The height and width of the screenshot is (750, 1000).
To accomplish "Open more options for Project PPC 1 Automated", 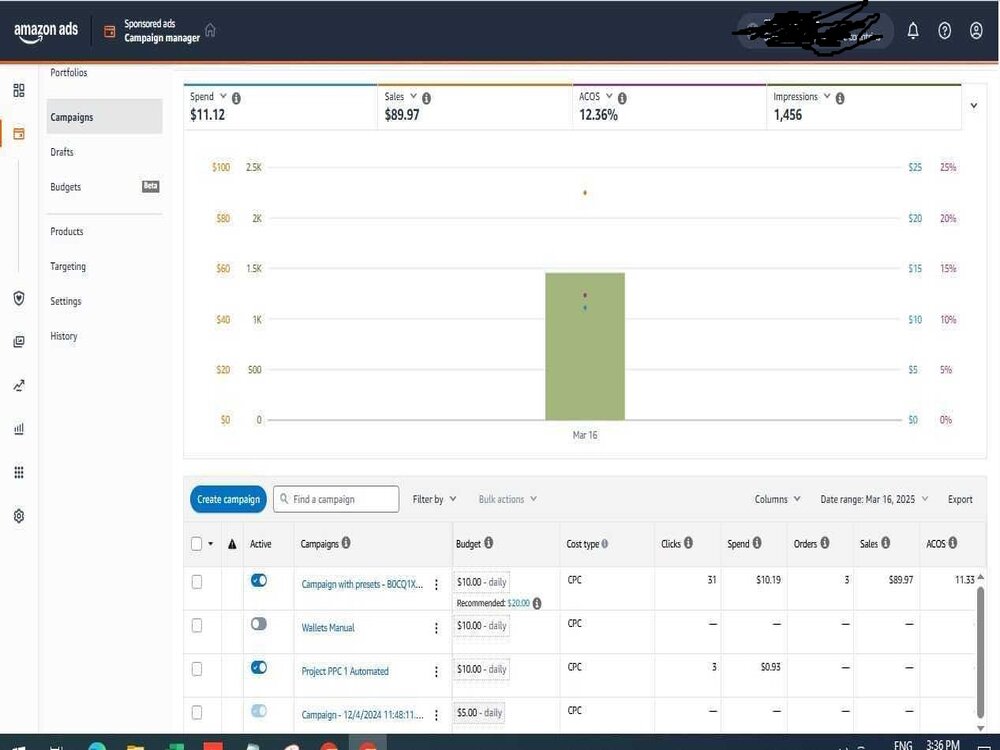I will (436, 672).
